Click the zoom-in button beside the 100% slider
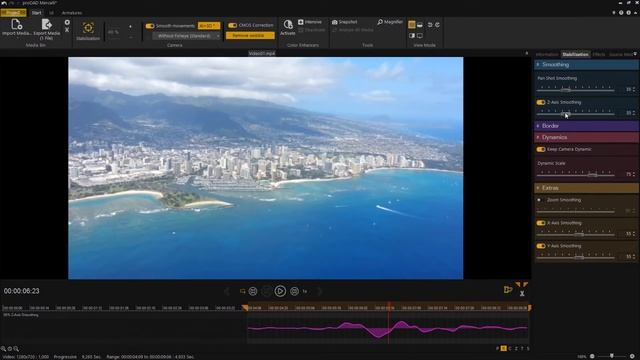Viewport: 640px width, 360px height. coord(632,356)
